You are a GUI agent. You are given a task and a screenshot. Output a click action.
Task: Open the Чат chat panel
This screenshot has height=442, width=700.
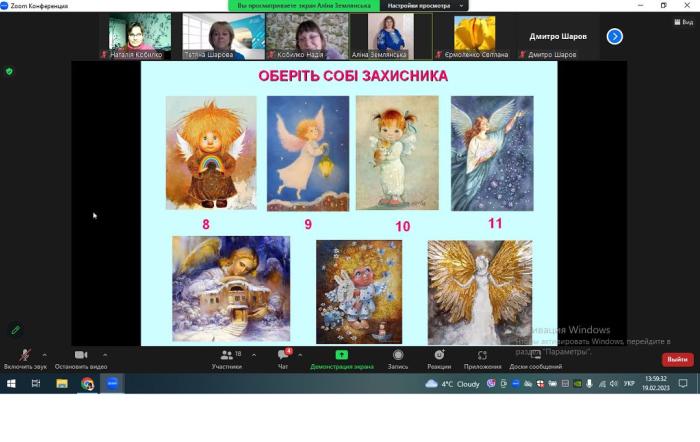(x=283, y=358)
